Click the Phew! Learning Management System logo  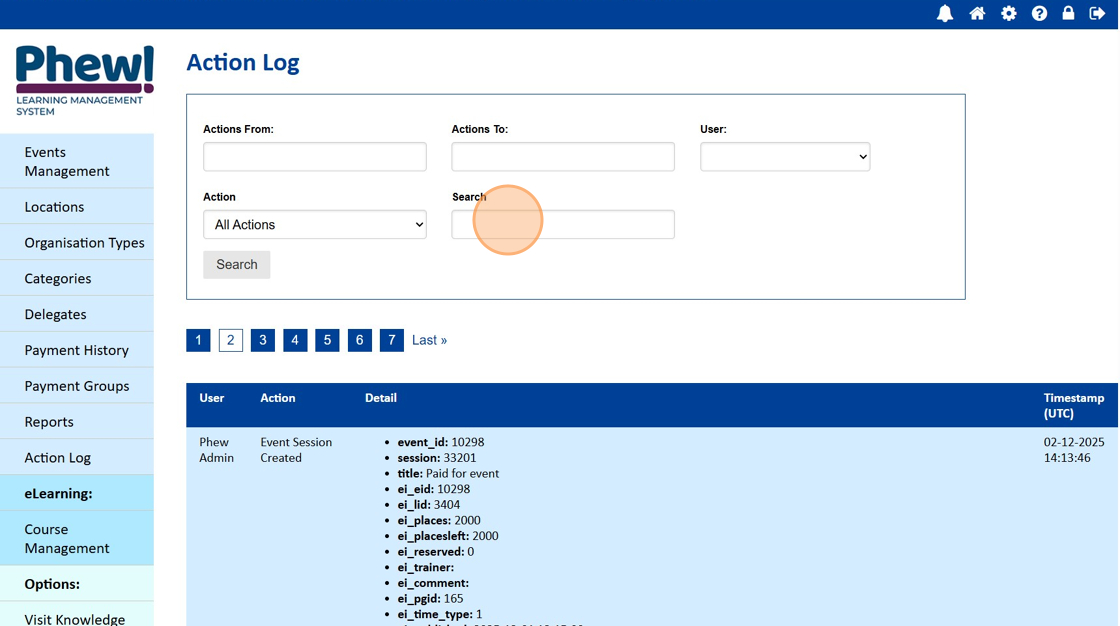pyautogui.click(x=84, y=81)
